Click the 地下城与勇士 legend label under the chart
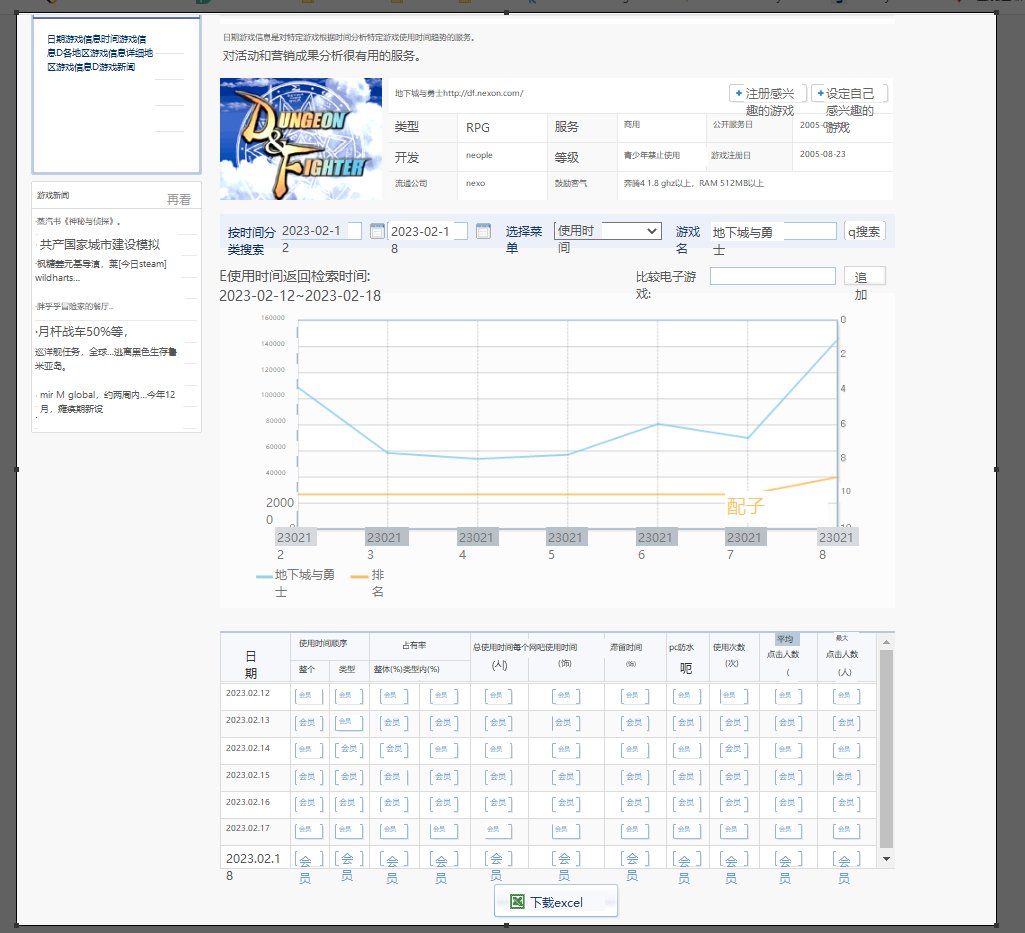The width and height of the screenshot is (1025, 933). (x=305, y=583)
